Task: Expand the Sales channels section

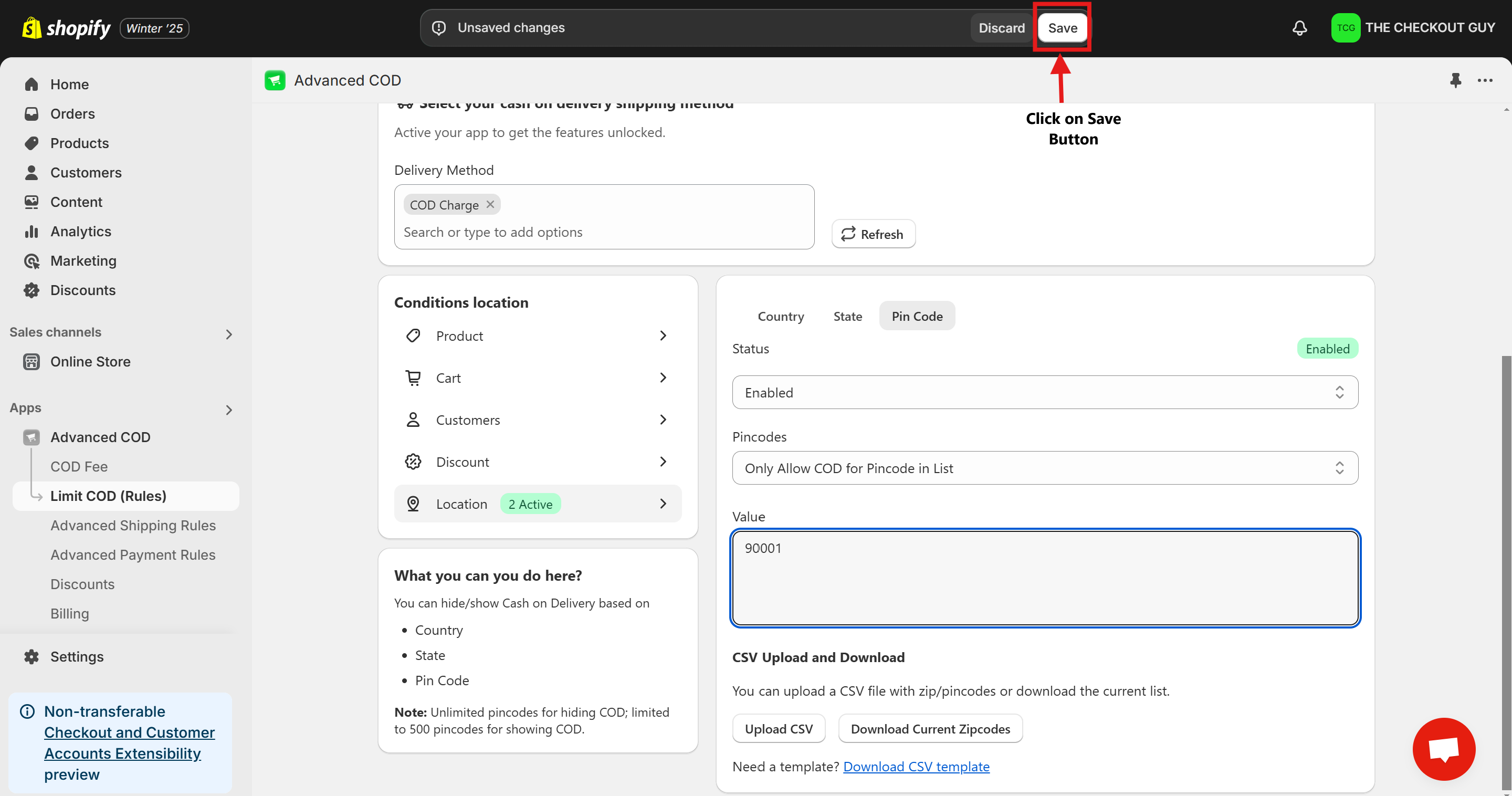Action: tap(229, 334)
